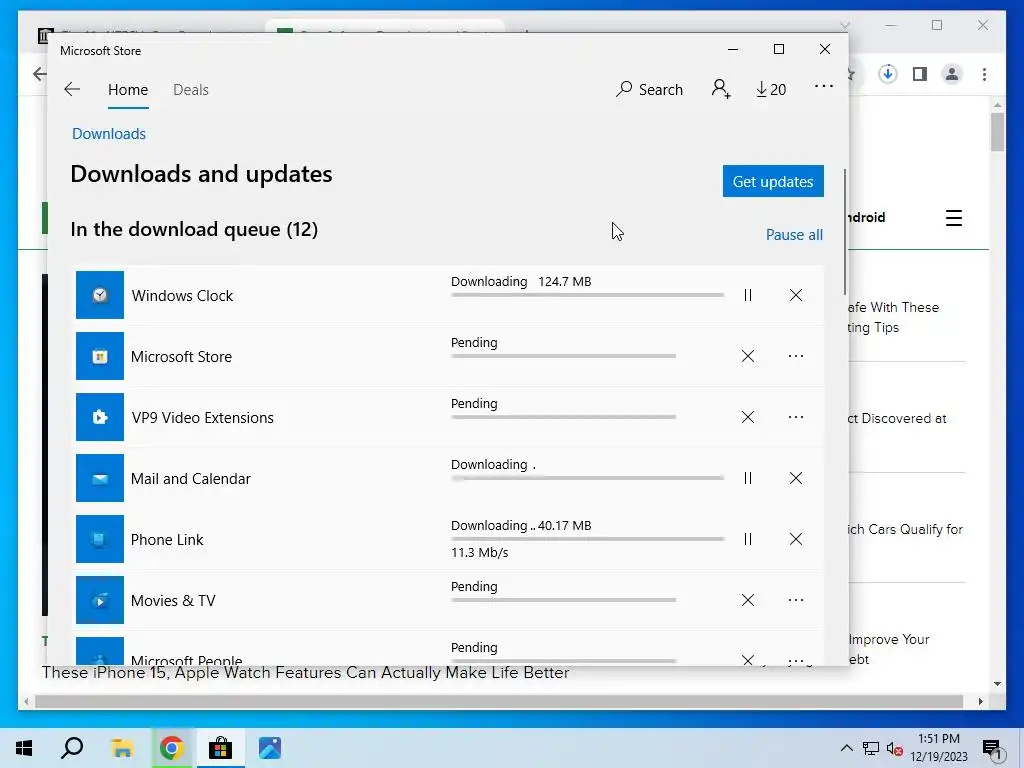Pause the Mail and Calendar download
Screen dimensions: 1024x768
pos(748,478)
